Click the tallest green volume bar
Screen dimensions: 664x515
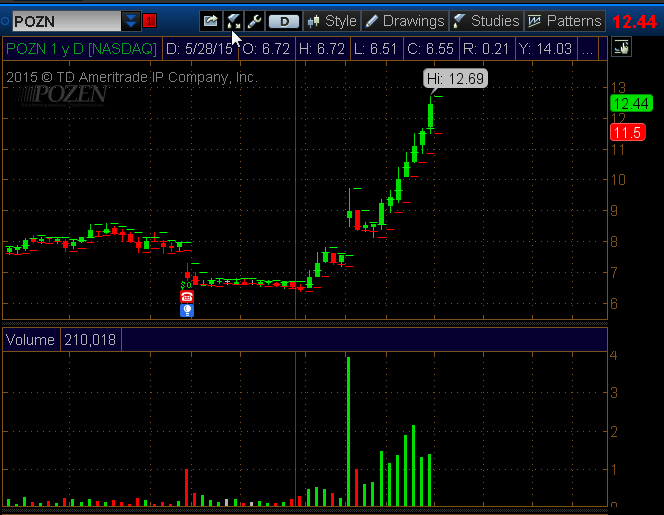pyautogui.click(x=349, y=431)
